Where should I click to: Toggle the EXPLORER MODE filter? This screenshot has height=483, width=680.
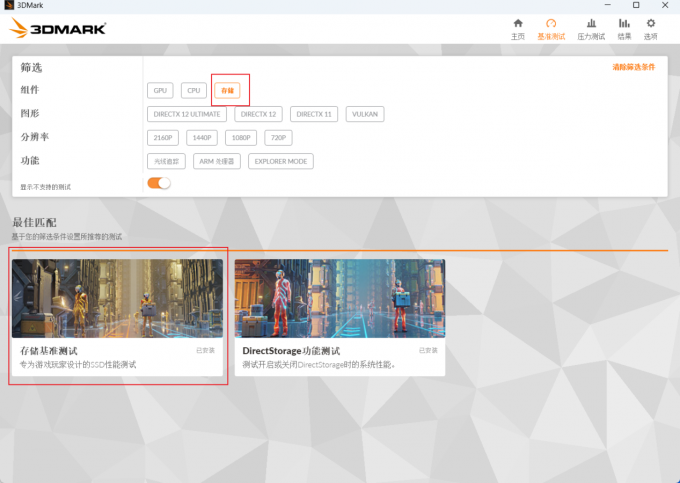point(281,161)
